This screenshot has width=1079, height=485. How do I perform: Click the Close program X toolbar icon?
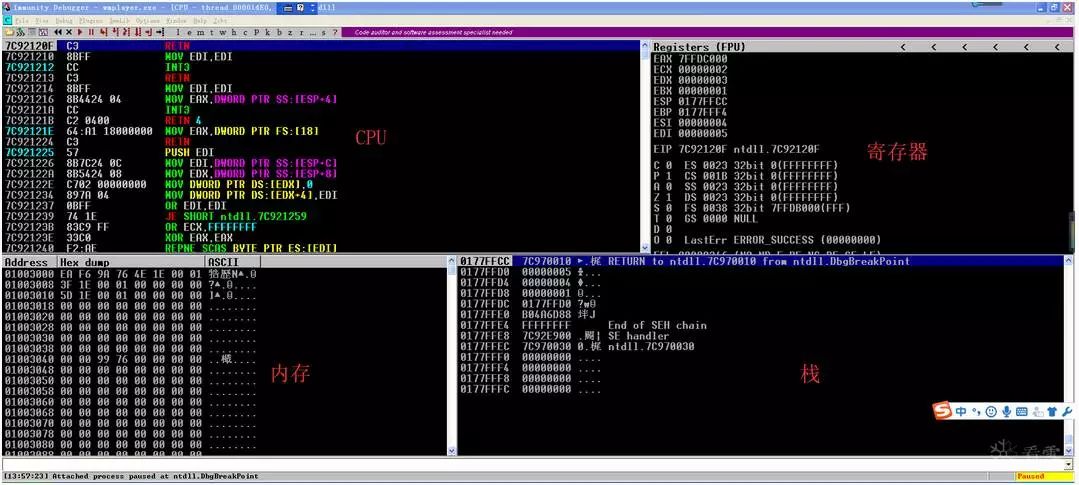69,32
